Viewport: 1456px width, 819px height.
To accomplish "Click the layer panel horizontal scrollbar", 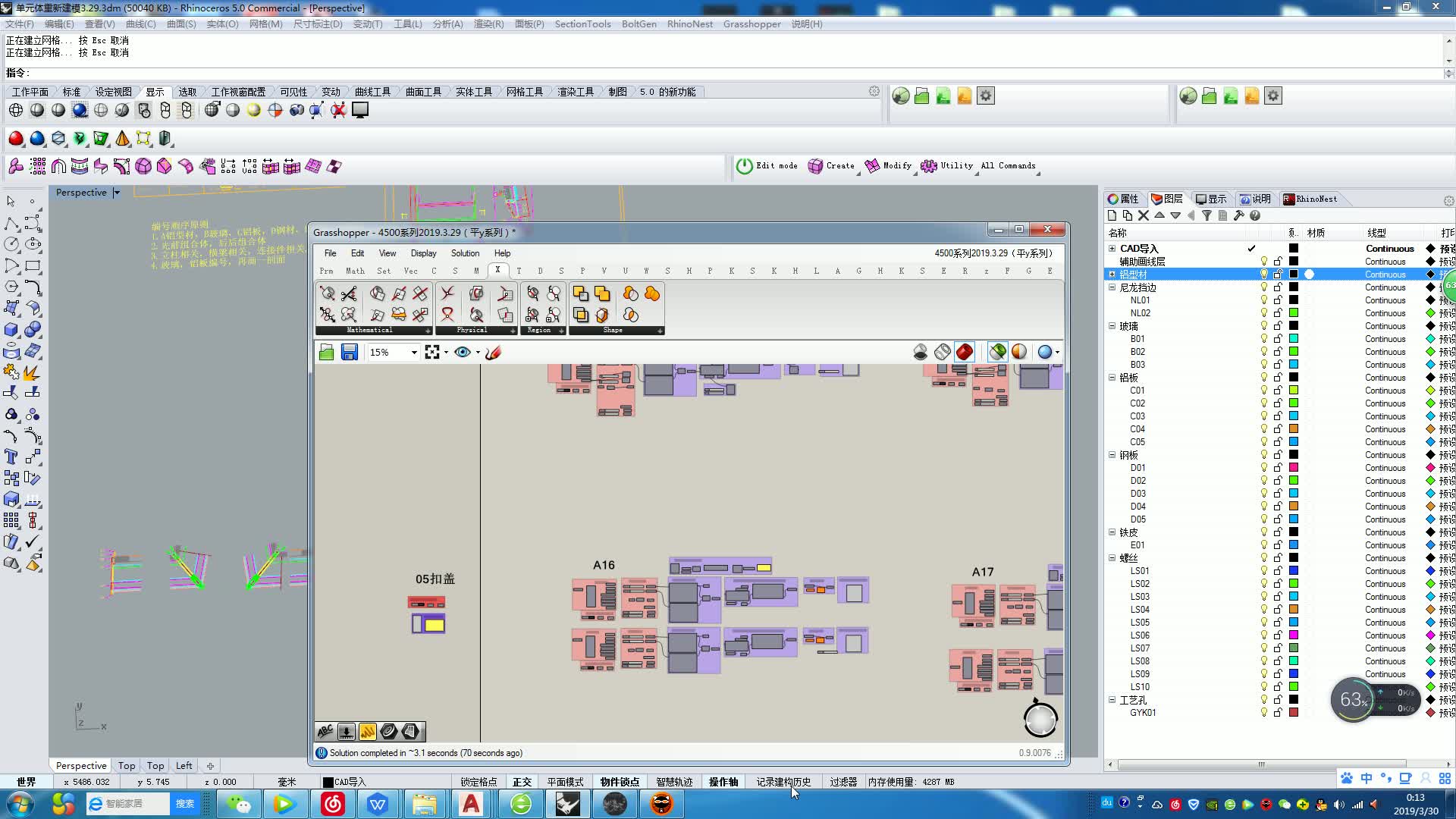I will 1262,764.
